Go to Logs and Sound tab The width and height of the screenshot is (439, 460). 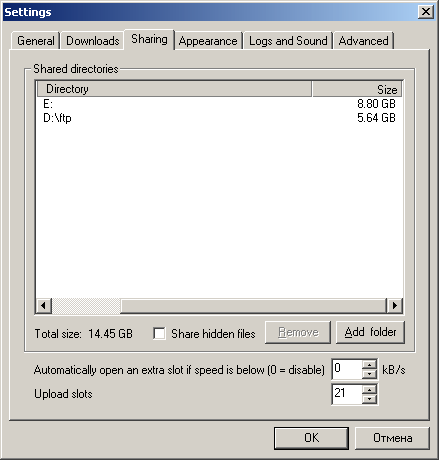[x=288, y=41]
